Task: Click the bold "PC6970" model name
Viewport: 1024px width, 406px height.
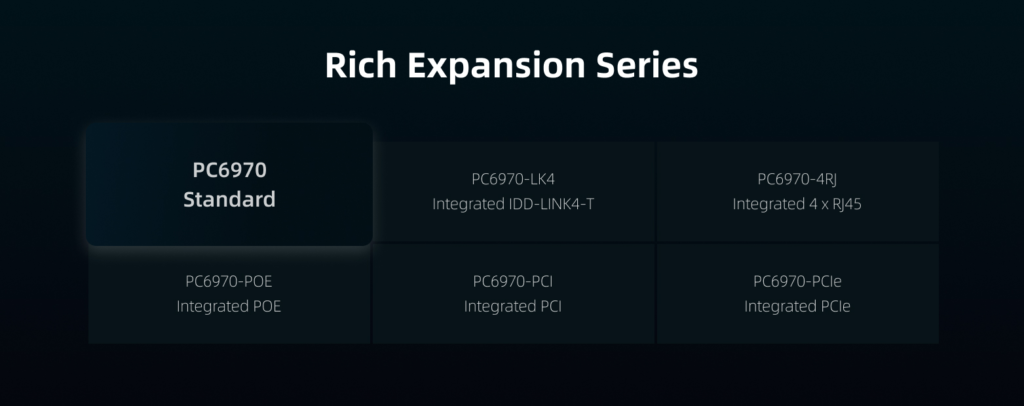Action: [x=229, y=170]
